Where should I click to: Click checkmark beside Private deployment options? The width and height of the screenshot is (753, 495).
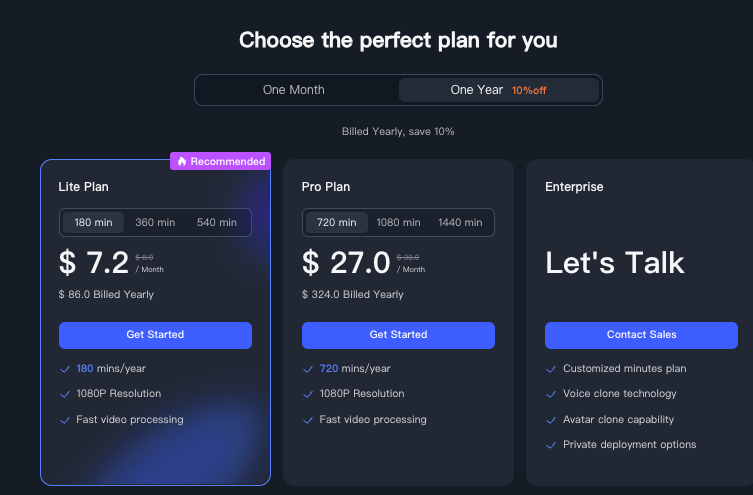tap(551, 445)
